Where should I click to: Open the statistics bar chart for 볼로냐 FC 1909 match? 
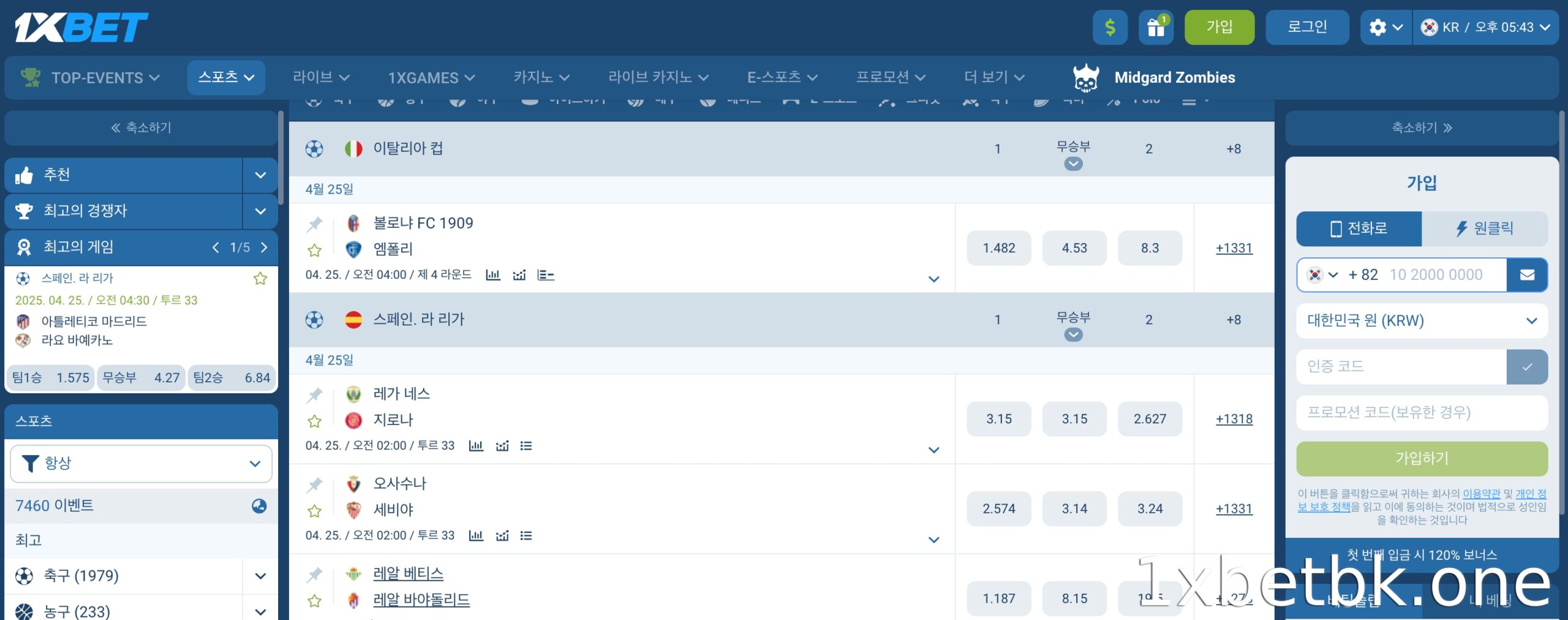(493, 275)
